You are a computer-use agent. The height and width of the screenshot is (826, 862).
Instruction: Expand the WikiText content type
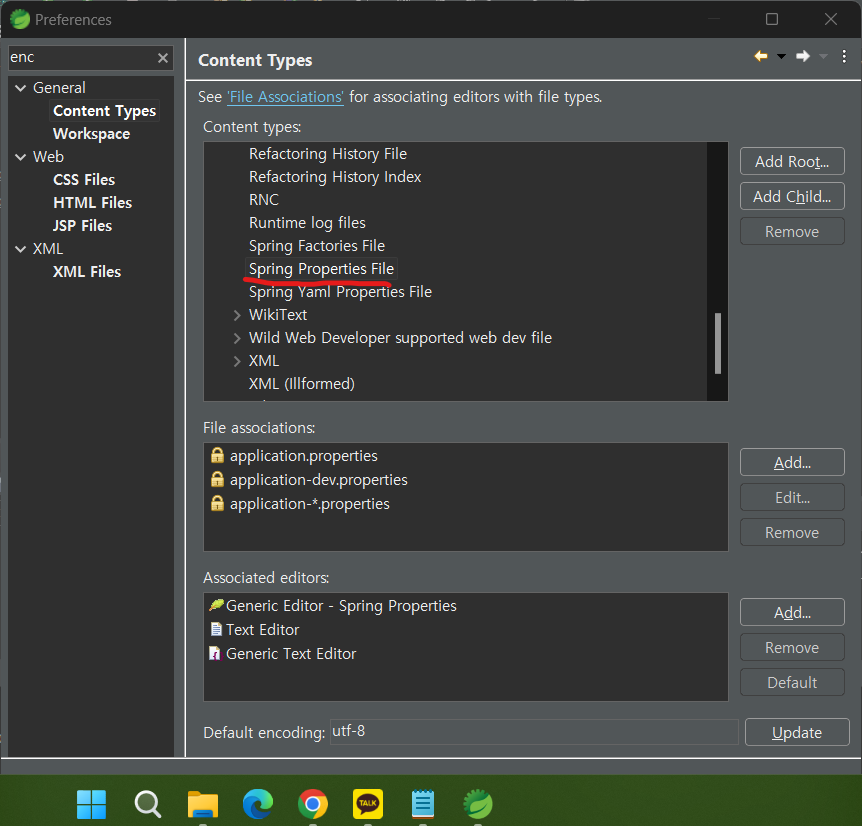coord(237,315)
